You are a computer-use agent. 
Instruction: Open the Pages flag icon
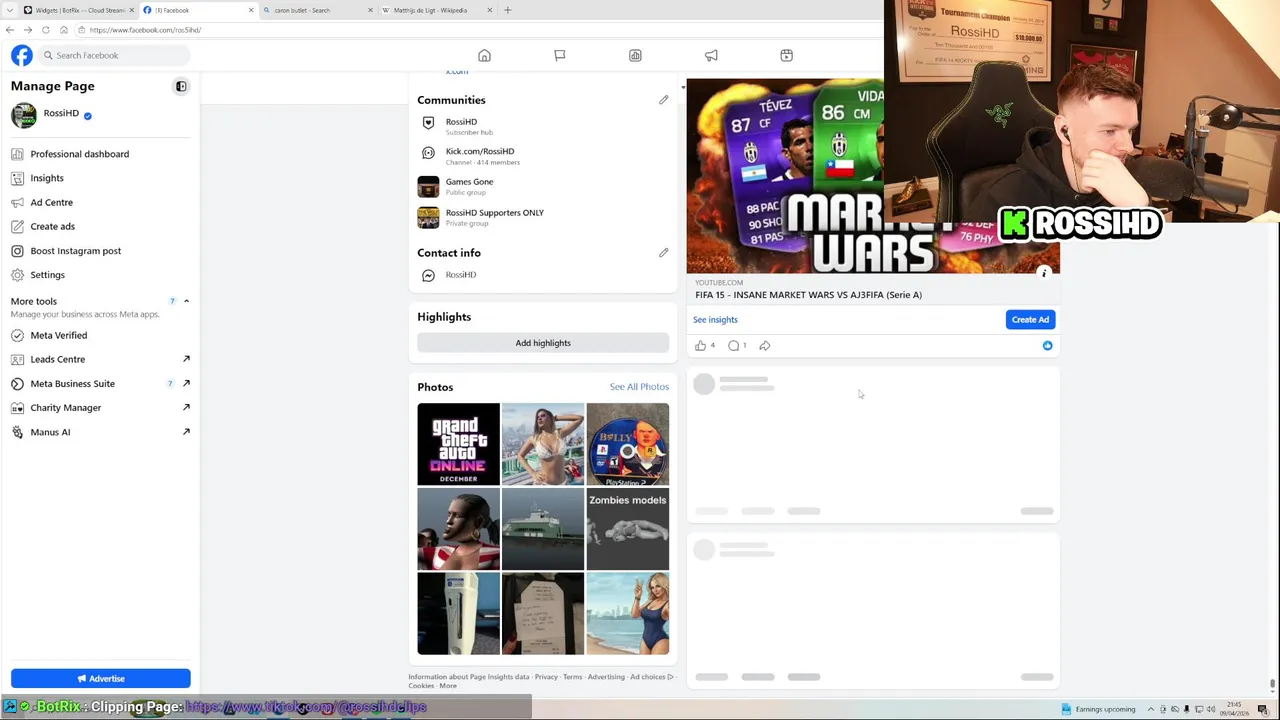tap(560, 55)
